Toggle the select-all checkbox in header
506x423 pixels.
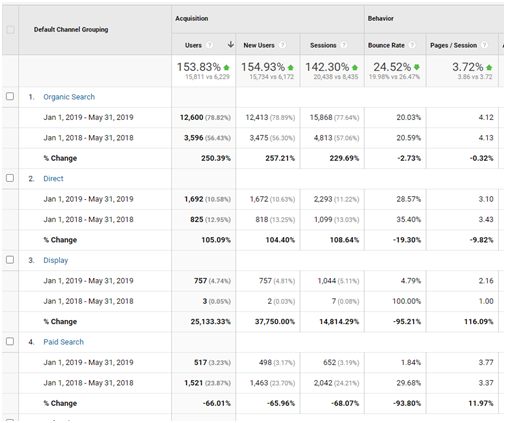click(x=10, y=30)
